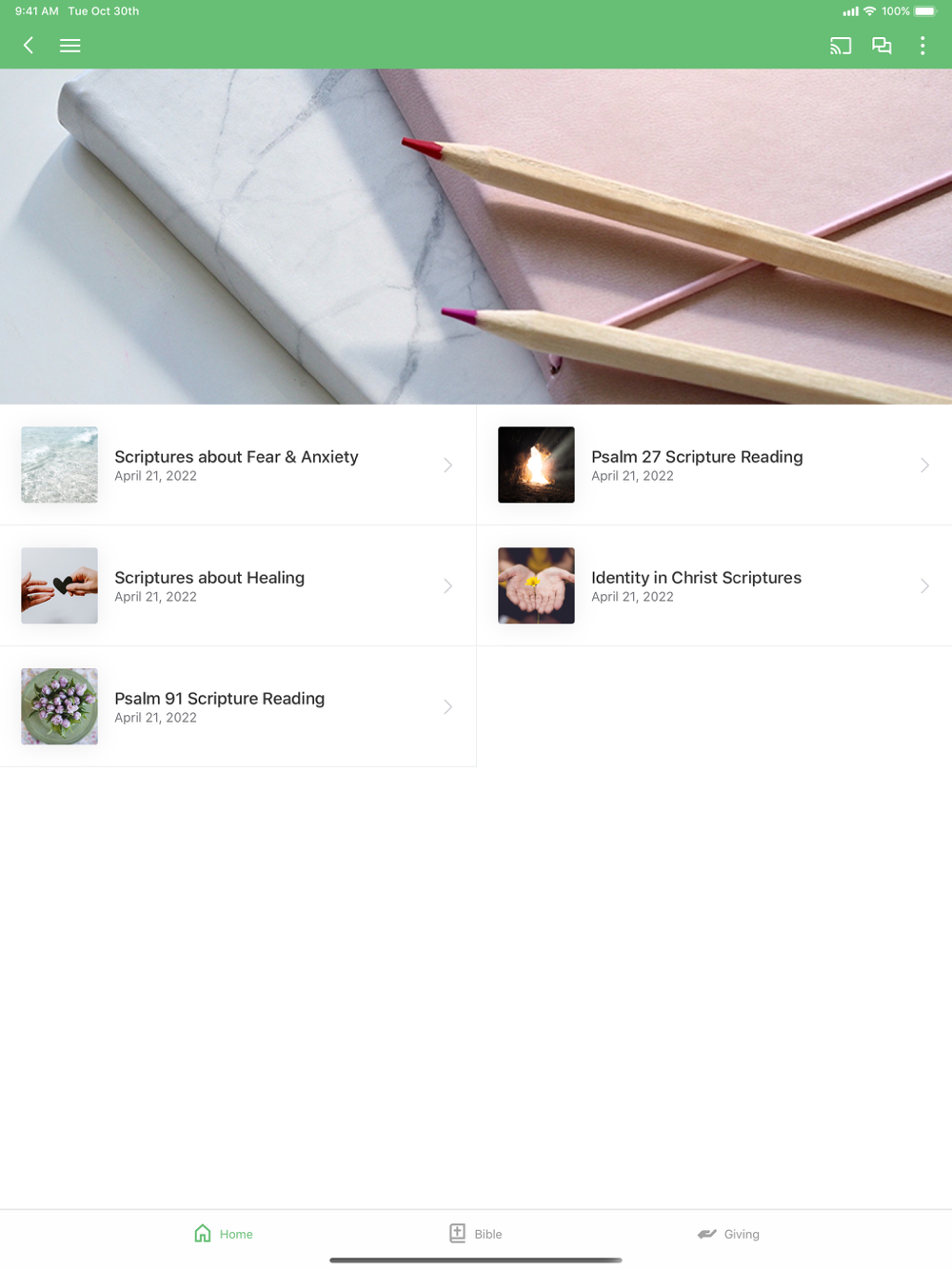
Task: Open the three-dot overflow menu
Action: pos(922,46)
